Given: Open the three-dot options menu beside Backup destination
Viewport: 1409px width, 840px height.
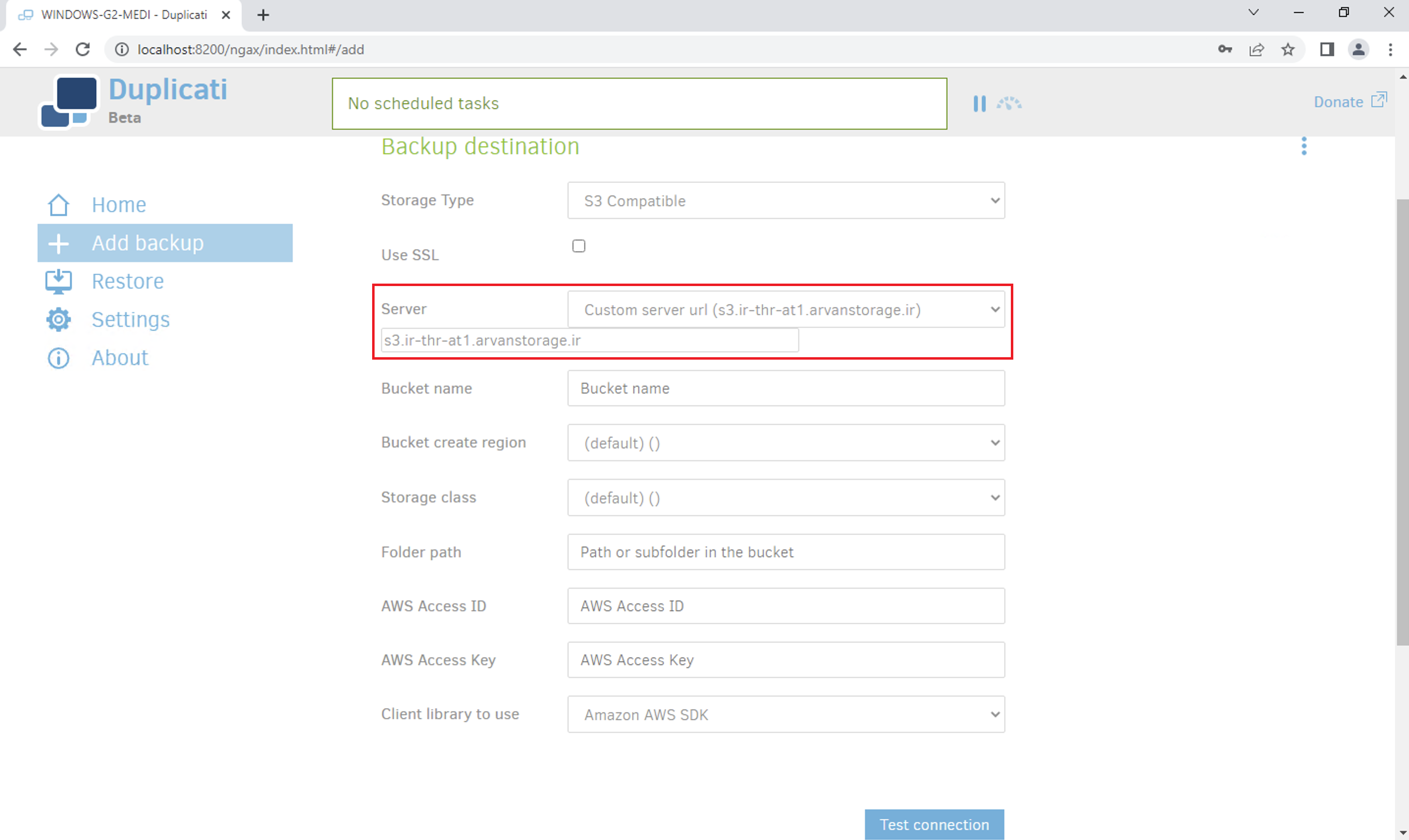Looking at the screenshot, I should [x=1303, y=146].
